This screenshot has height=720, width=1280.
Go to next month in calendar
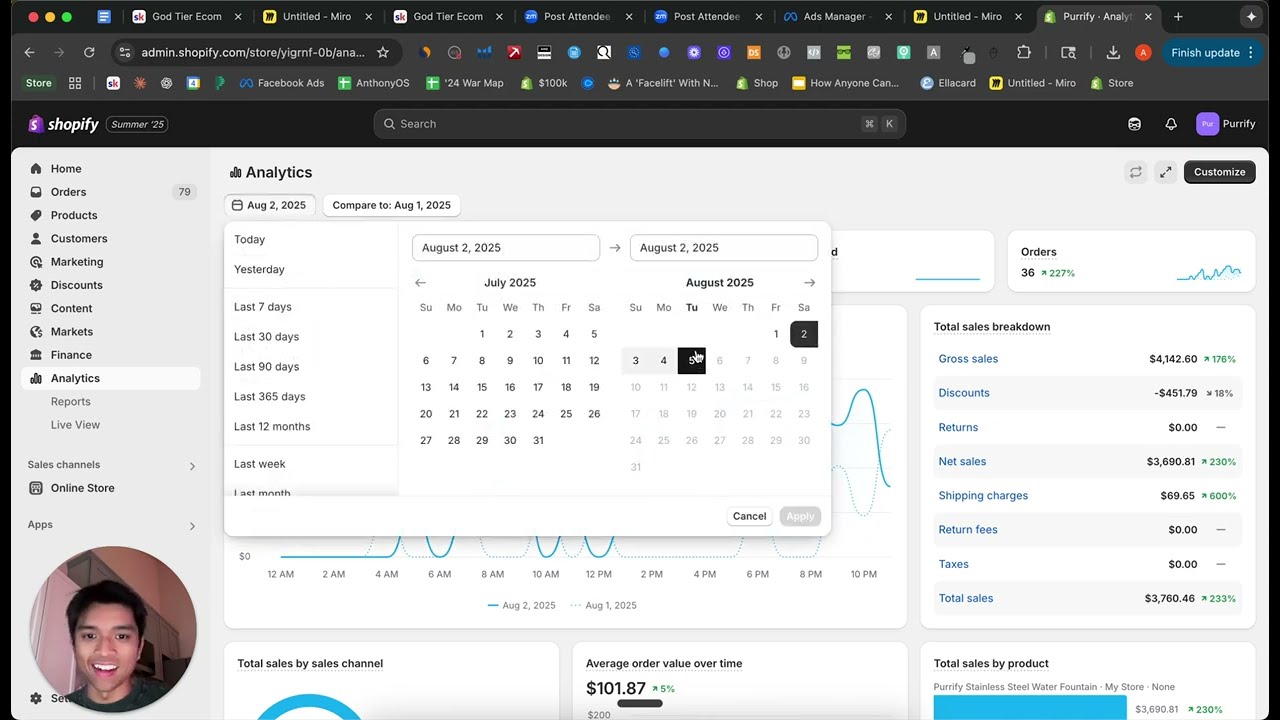(809, 283)
